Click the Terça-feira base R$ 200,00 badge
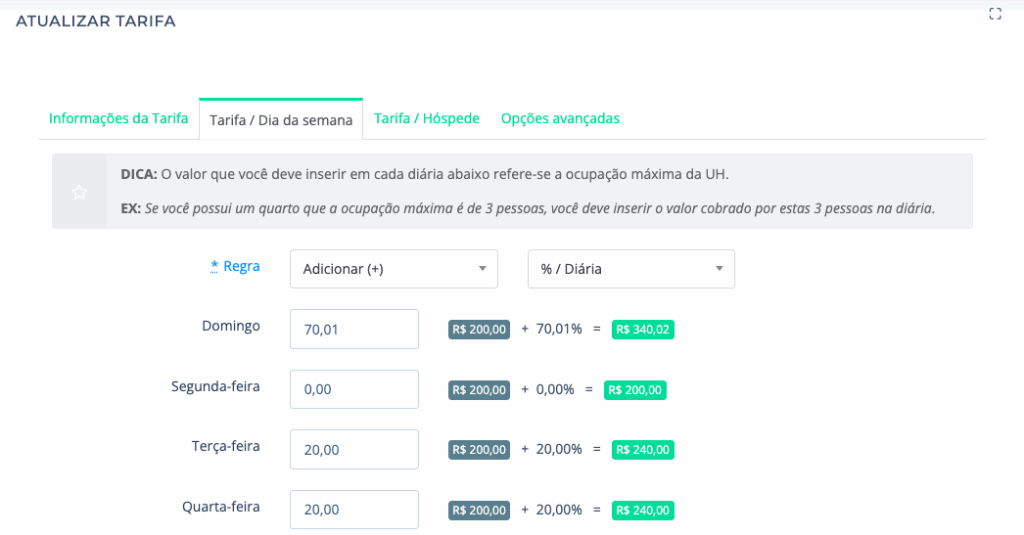 [479, 450]
